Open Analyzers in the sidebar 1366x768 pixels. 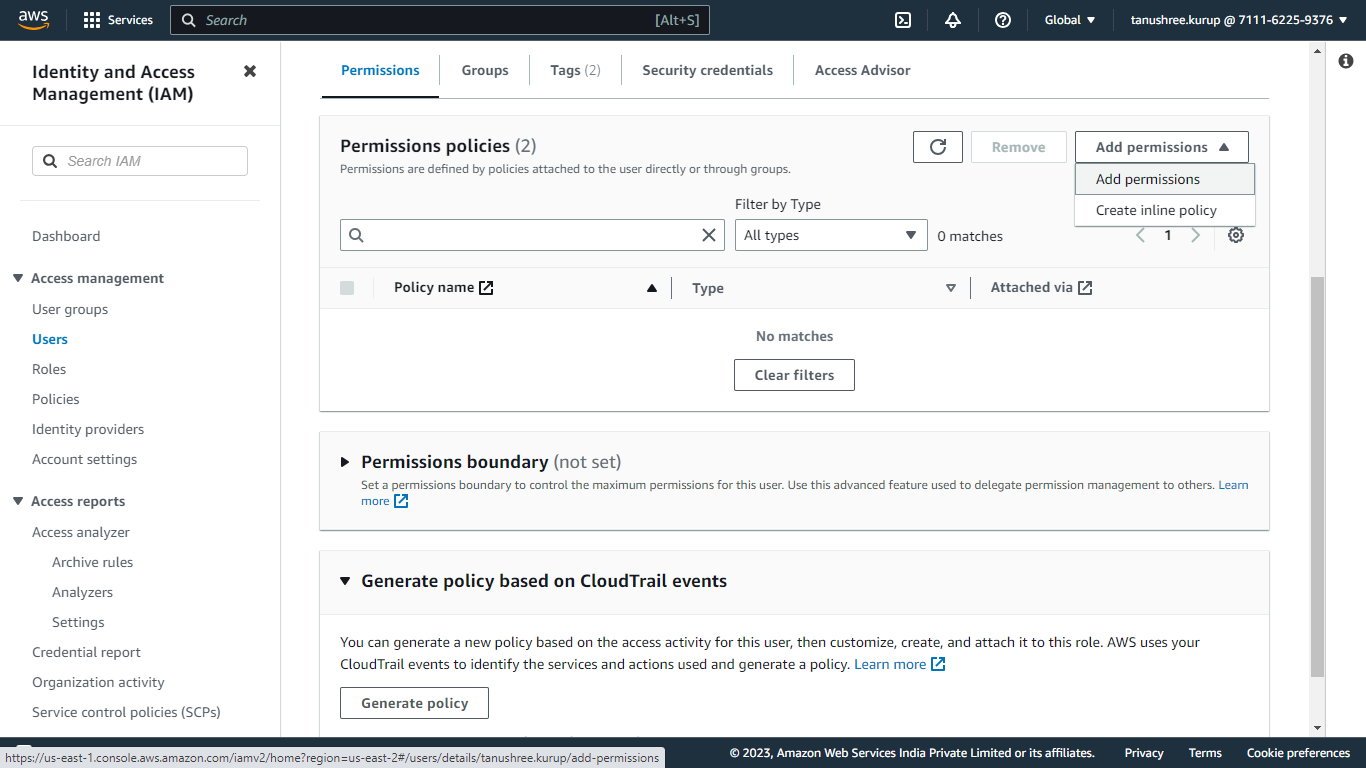[82, 592]
